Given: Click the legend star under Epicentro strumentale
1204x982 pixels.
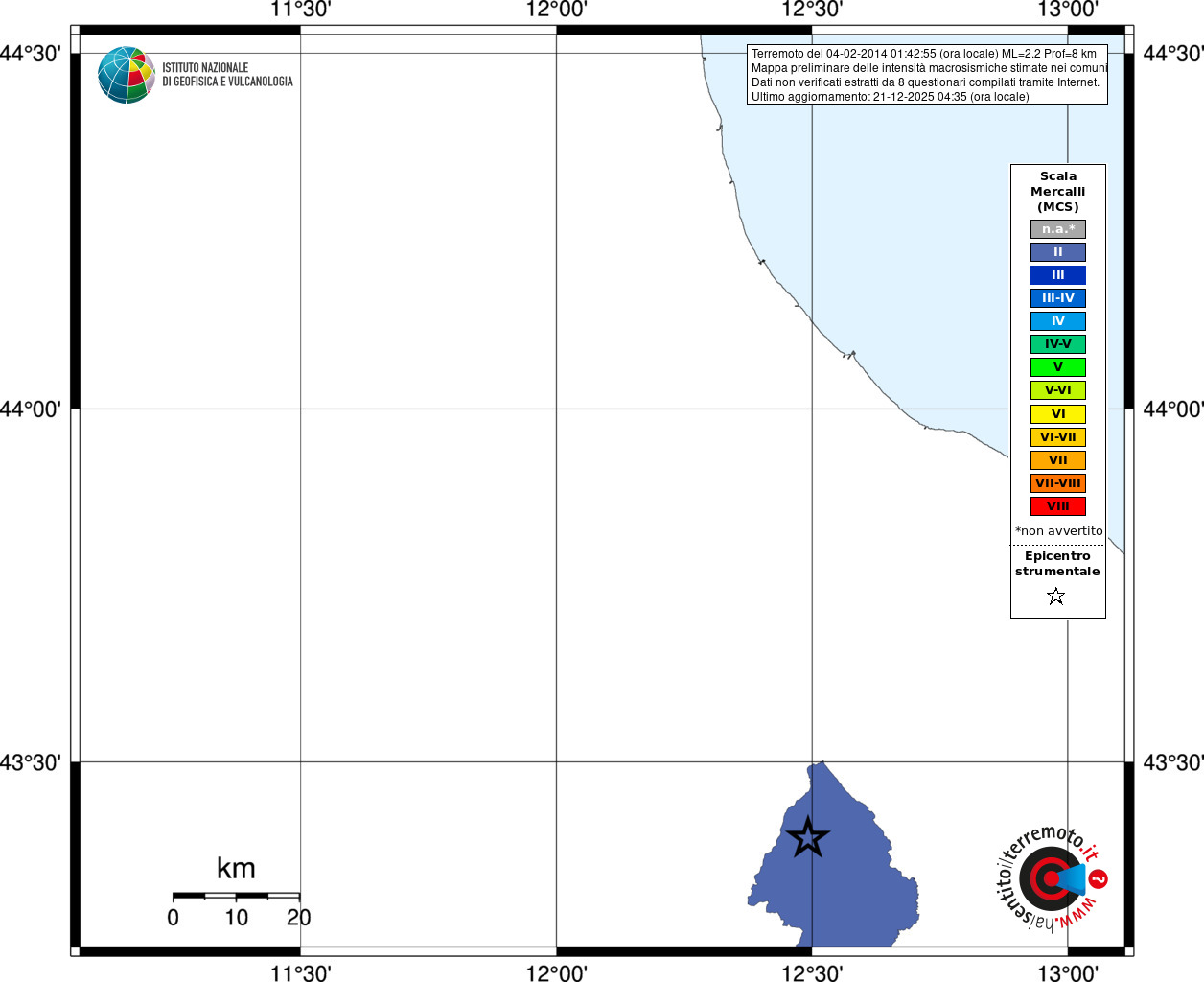Looking at the screenshot, I should (1056, 596).
